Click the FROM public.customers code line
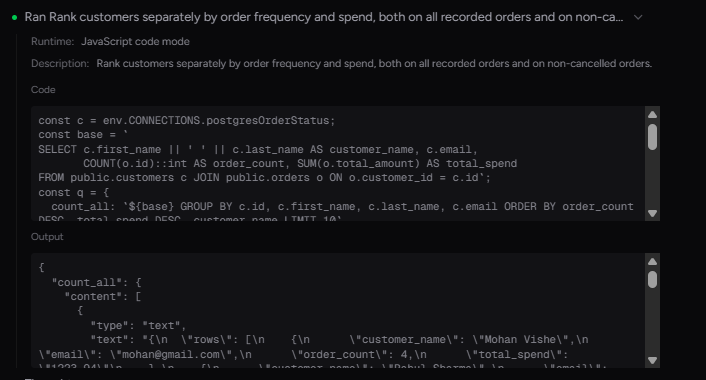Image resolution: width=706 pixels, height=380 pixels. pos(264,177)
